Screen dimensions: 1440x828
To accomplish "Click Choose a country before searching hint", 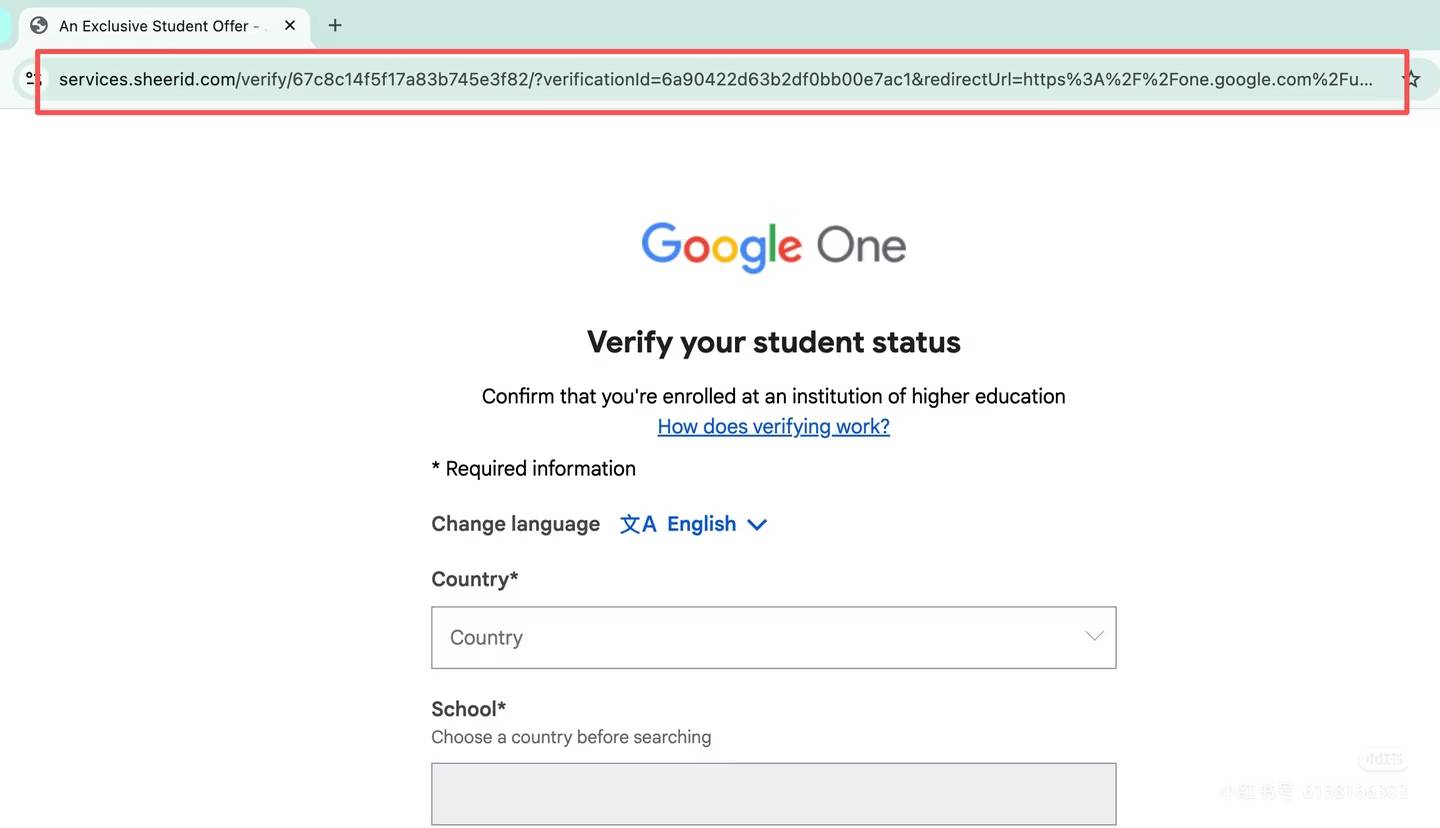I will (x=571, y=737).
